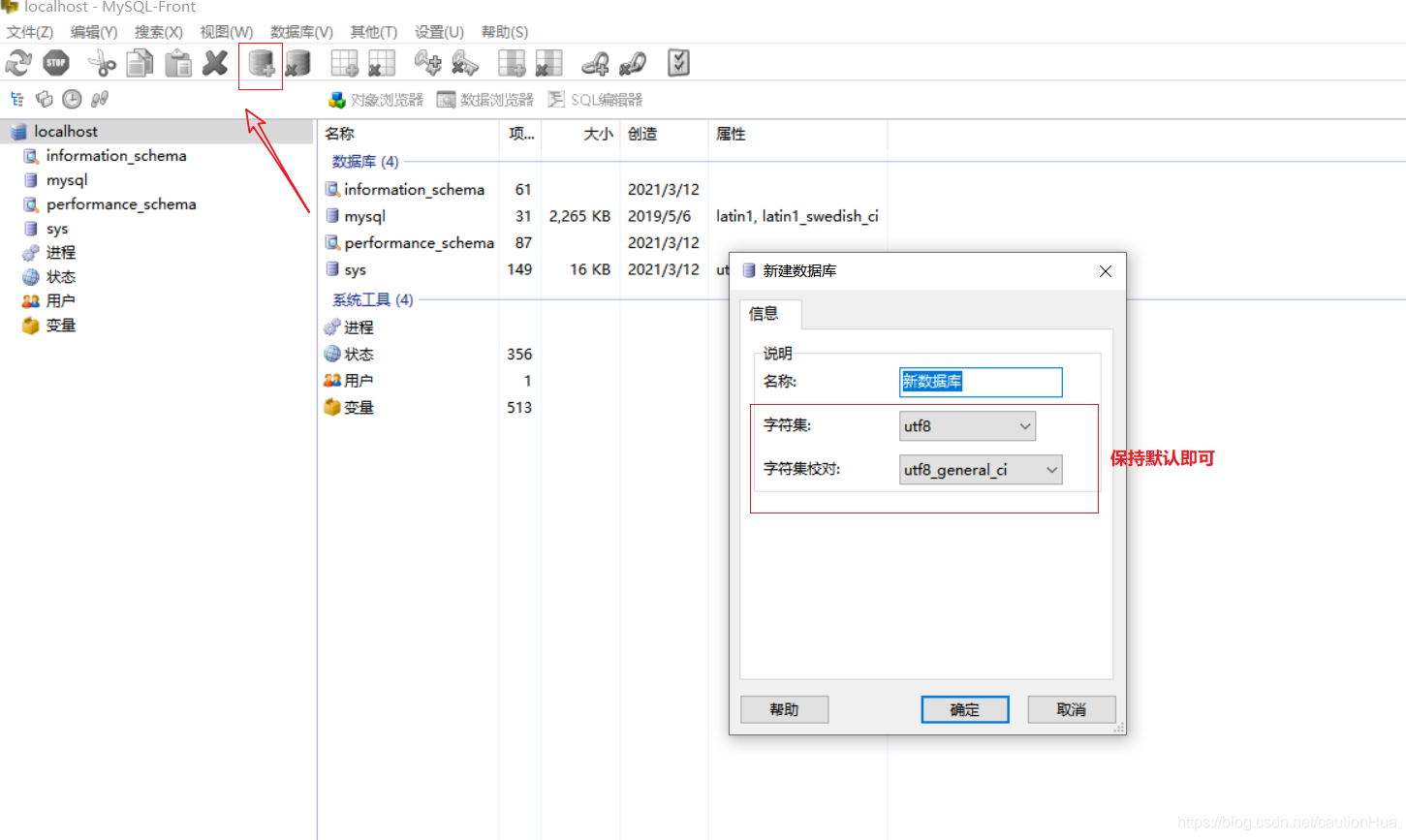Click the 帮助 button in the dialog

click(785, 710)
